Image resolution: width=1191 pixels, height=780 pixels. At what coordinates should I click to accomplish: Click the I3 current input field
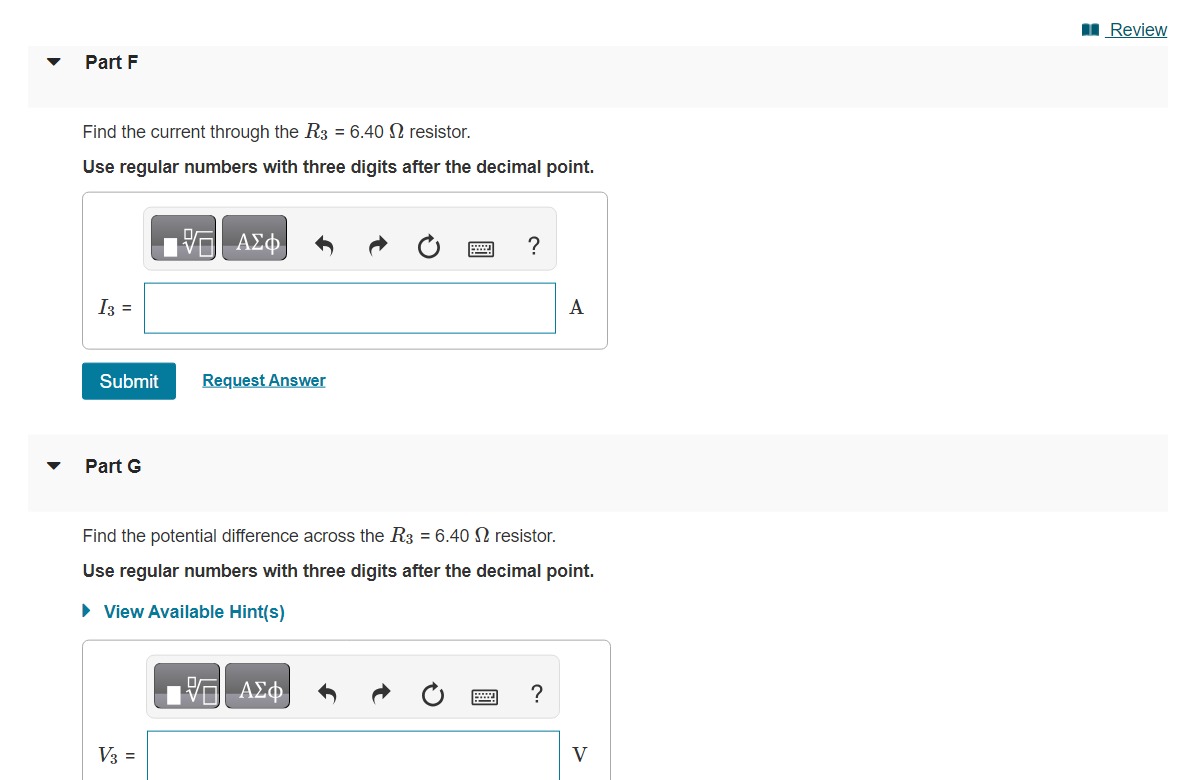(x=350, y=308)
